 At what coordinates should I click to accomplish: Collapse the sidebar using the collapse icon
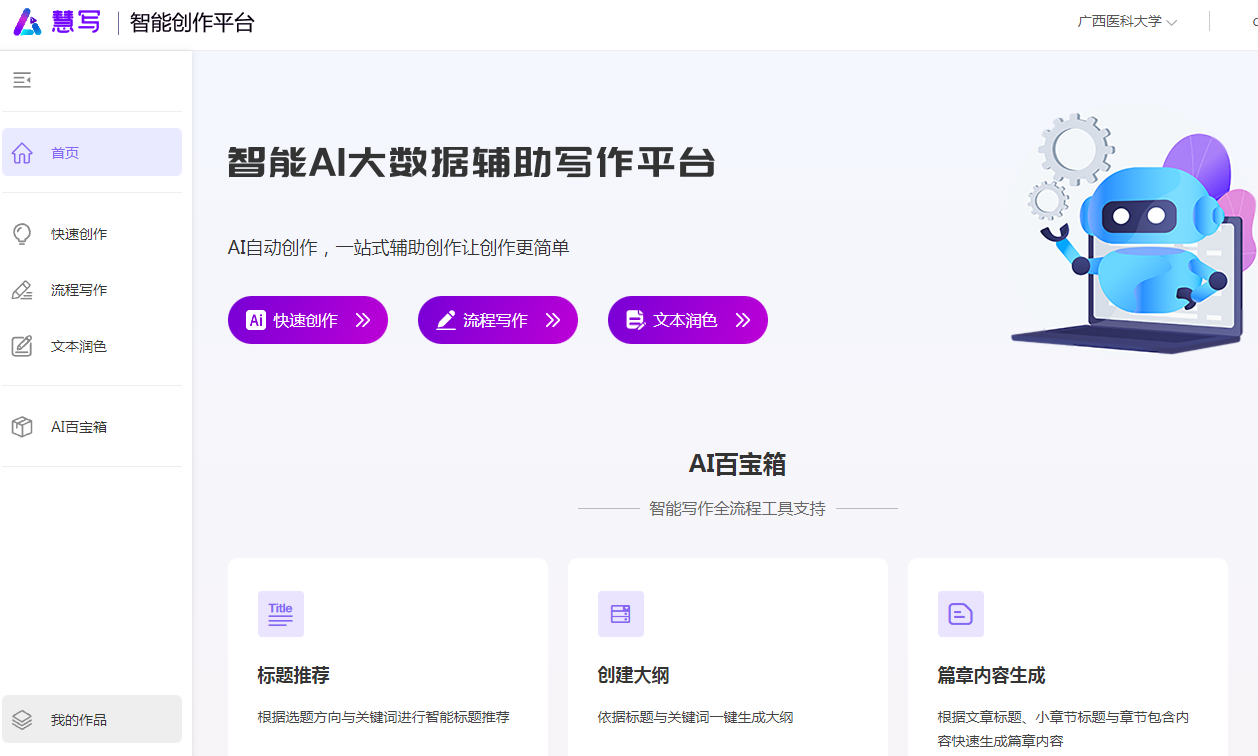click(x=22, y=79)
